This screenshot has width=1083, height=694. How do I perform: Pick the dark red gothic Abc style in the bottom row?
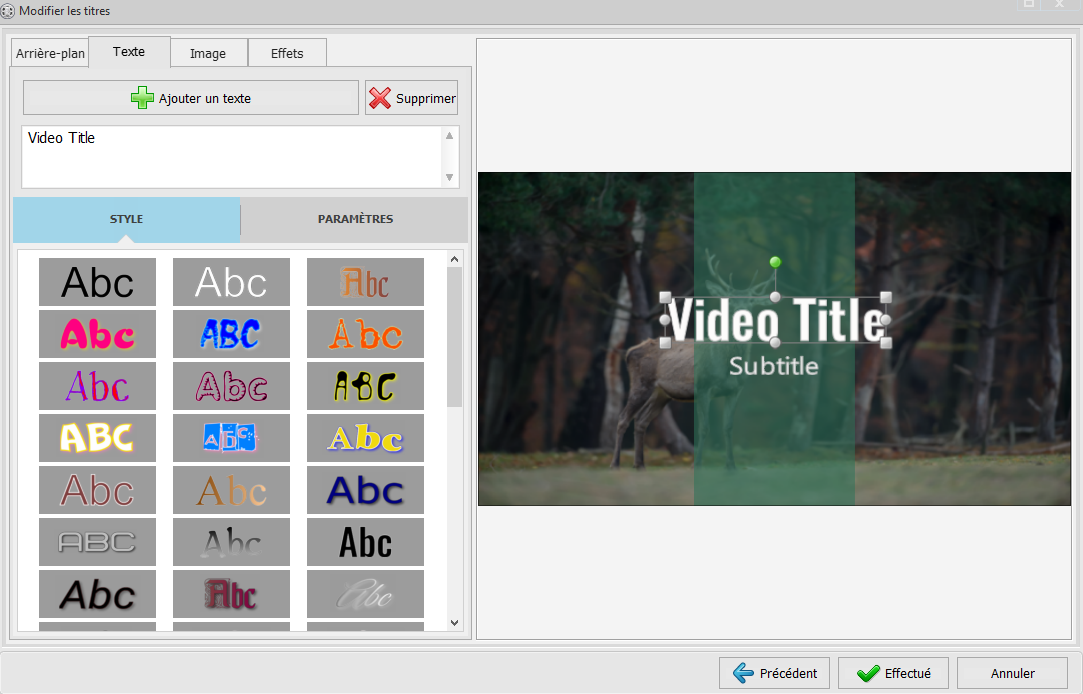click(x=231, y=594)
